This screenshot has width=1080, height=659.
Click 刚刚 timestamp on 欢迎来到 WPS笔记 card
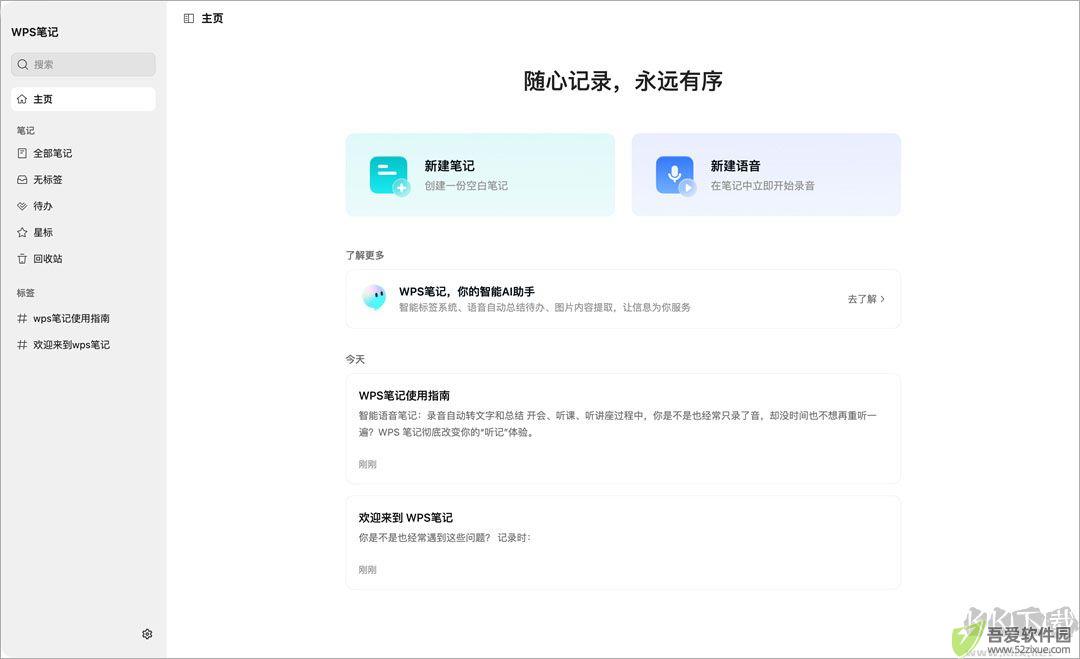pos(368,569)
